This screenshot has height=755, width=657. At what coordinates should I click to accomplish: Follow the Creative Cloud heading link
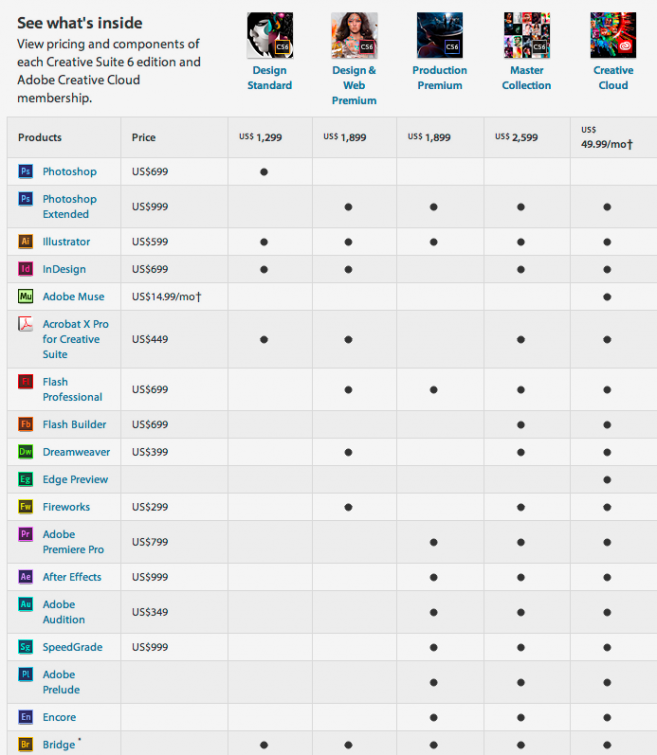click(613, 78)
